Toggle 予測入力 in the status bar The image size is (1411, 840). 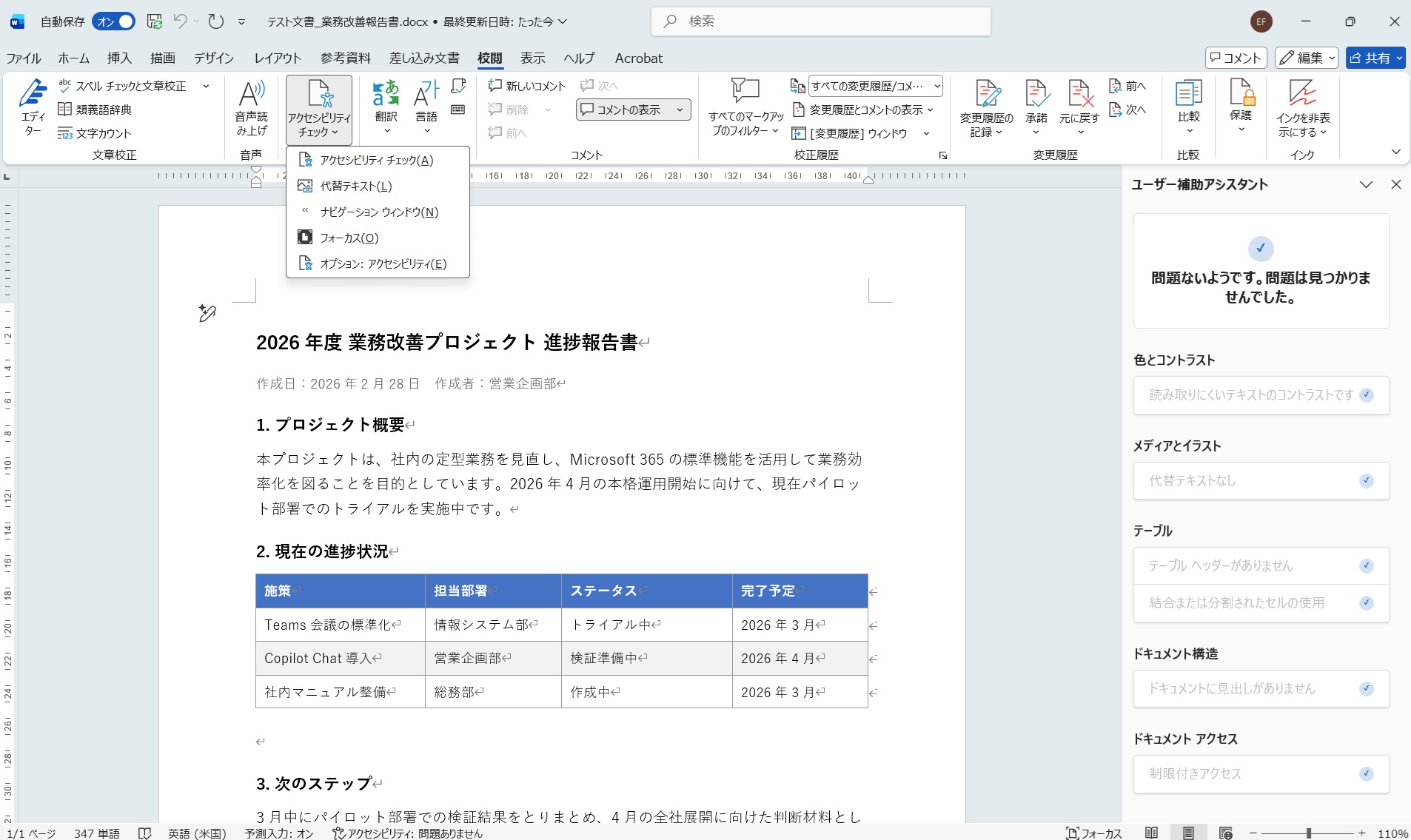pos(279,833)
